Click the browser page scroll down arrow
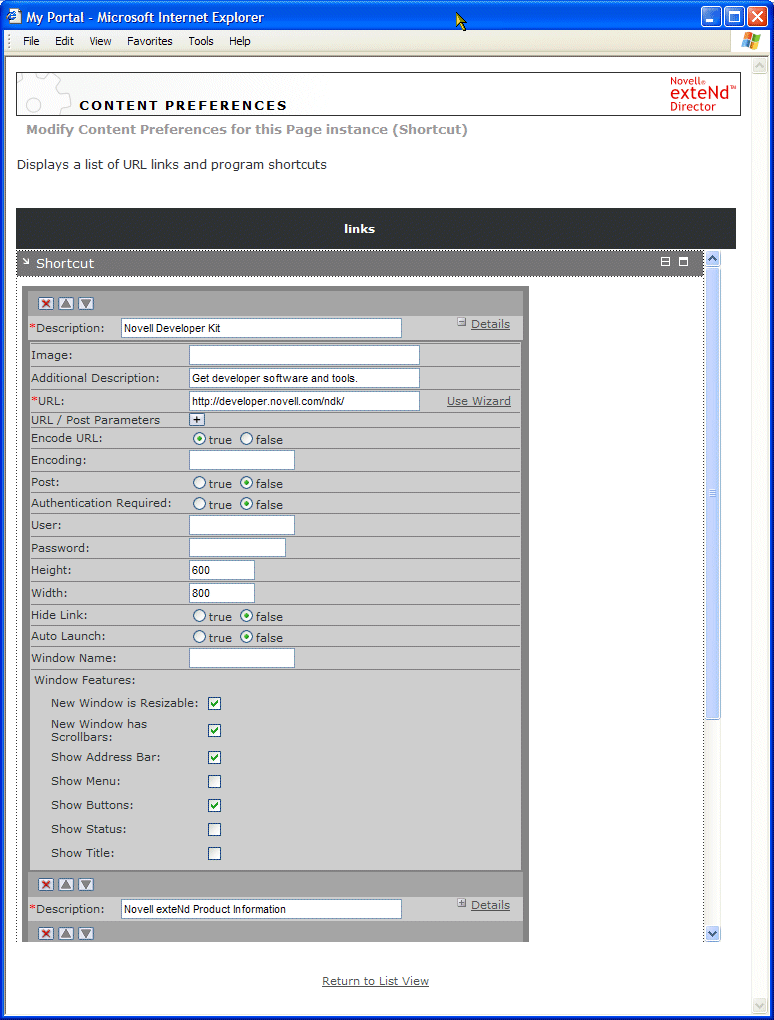The height and width of the screenshot is (1020, 774). point(759,1005)
